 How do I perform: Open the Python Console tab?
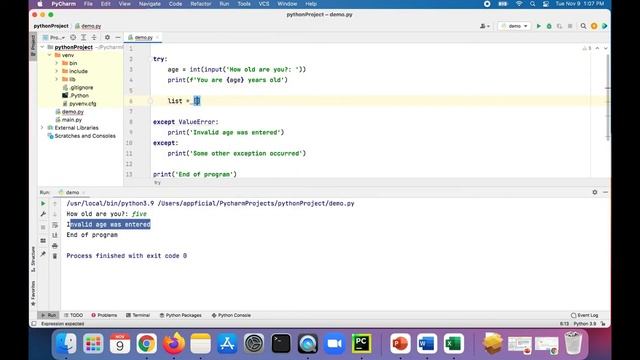pos(231,315)
